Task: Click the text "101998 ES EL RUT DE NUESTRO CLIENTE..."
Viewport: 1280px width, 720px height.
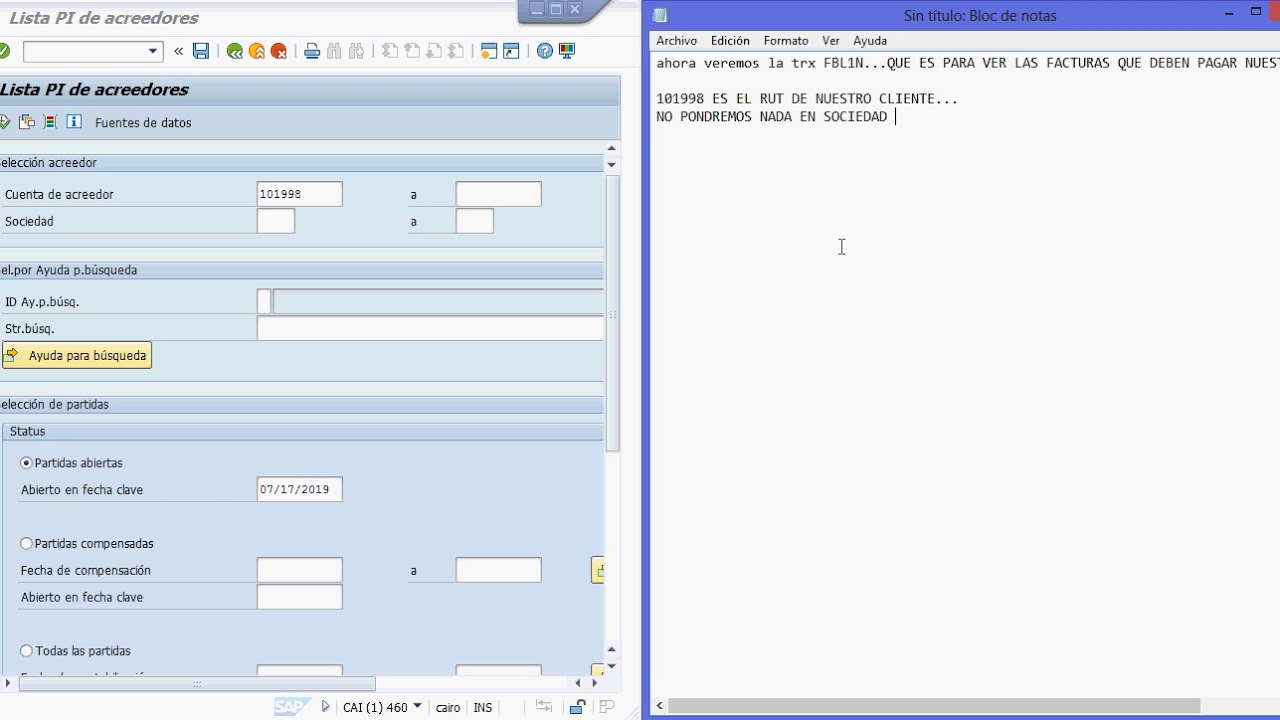Action: (807, 99)
